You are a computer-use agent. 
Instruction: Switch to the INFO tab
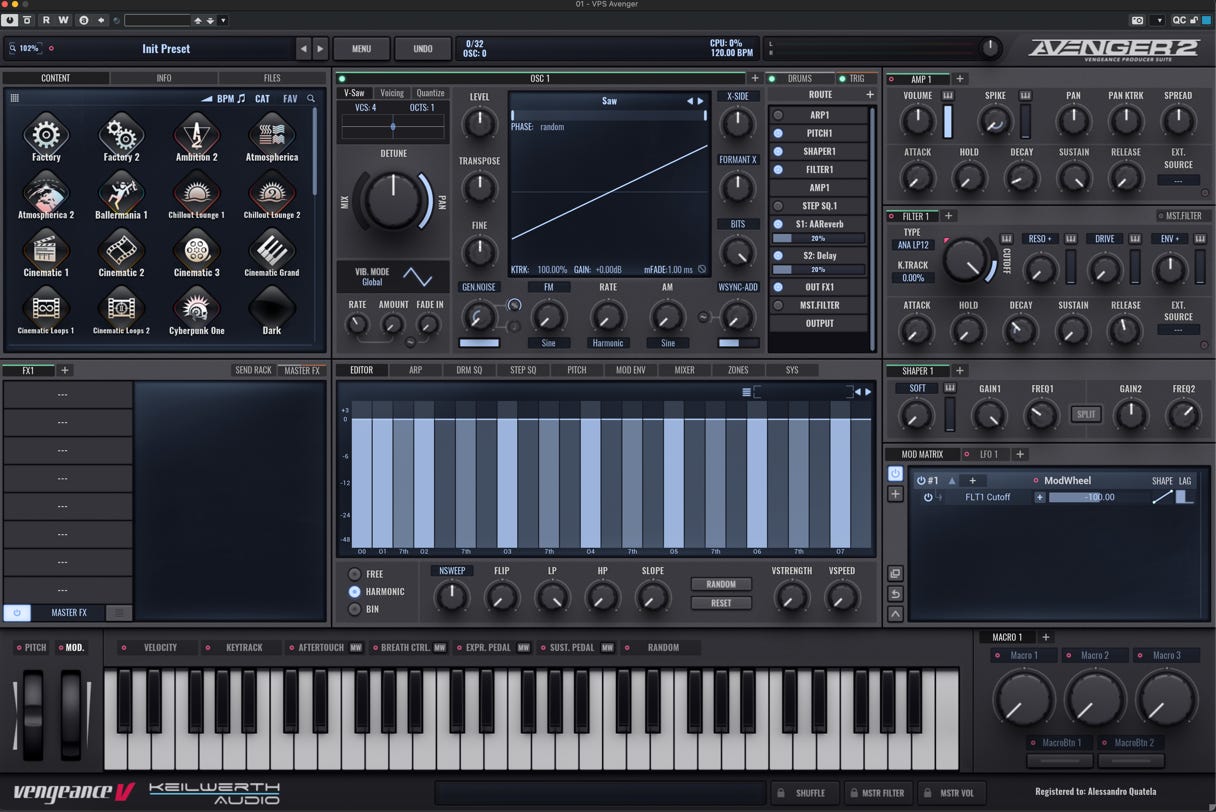point(164,78)
